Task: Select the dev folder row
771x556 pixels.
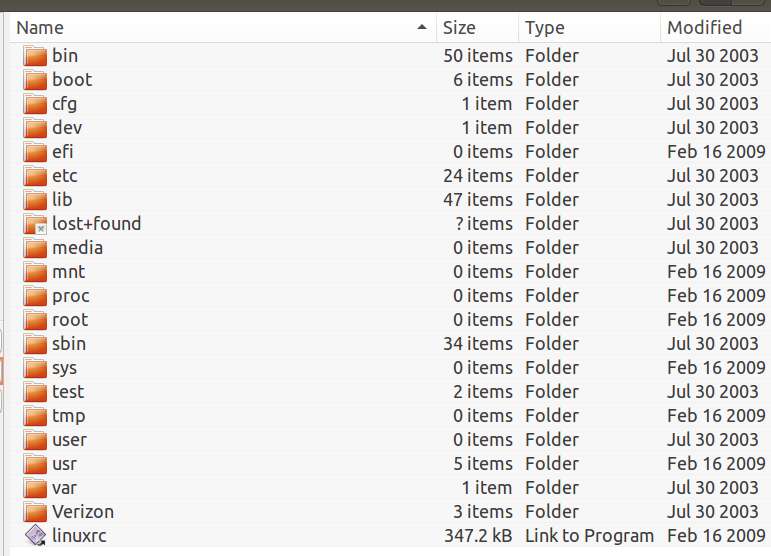Action: click(x=390, y=128)
